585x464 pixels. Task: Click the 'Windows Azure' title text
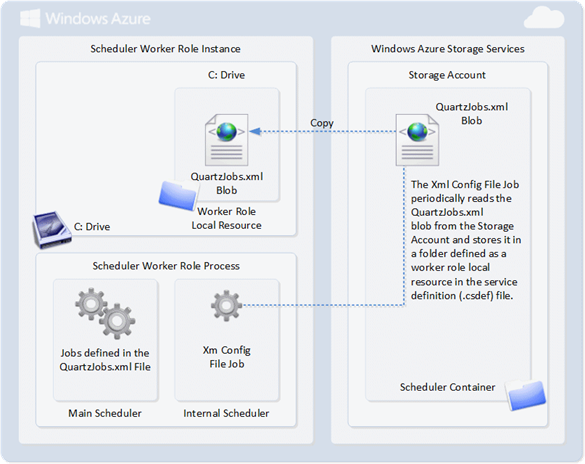(x=98, y=19)
